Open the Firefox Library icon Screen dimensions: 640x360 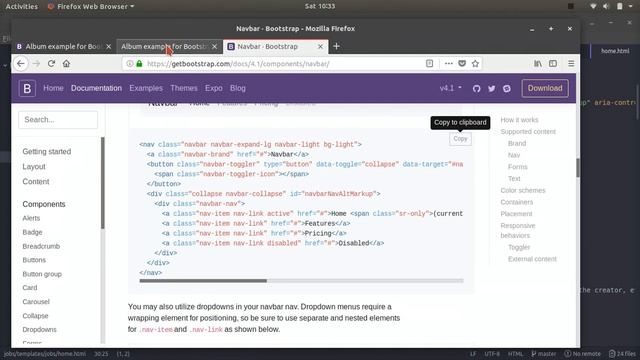[538, 64]
